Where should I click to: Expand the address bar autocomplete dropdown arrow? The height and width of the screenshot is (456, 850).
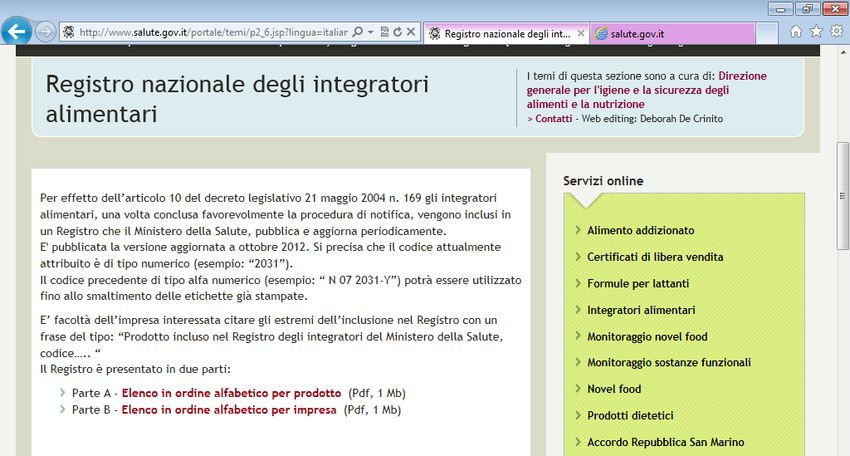370,32
